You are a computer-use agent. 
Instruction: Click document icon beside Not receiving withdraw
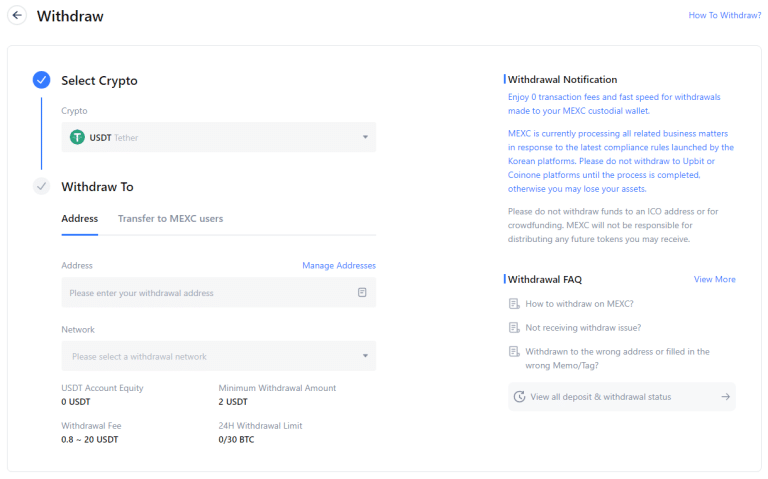coord(514,328)
